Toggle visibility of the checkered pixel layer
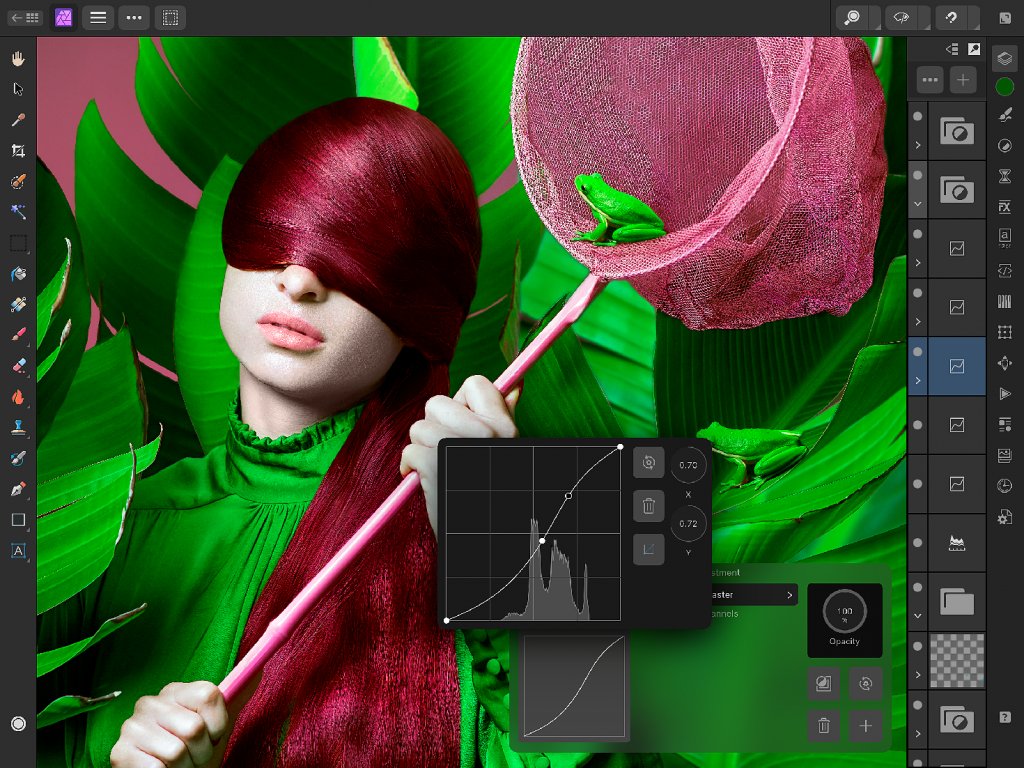 [918, 646]
